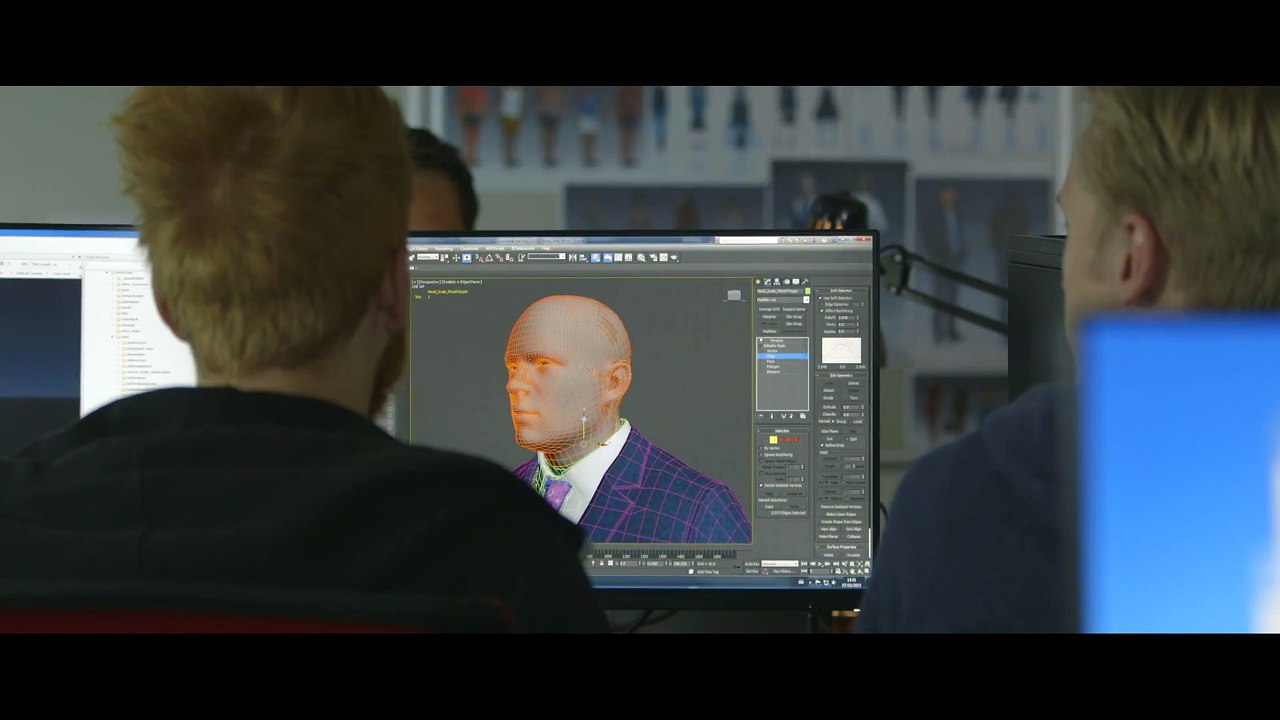Click Remove Isolated Vertices button
The height and width of the screenshot is (720, 1280).
(841, 506)
